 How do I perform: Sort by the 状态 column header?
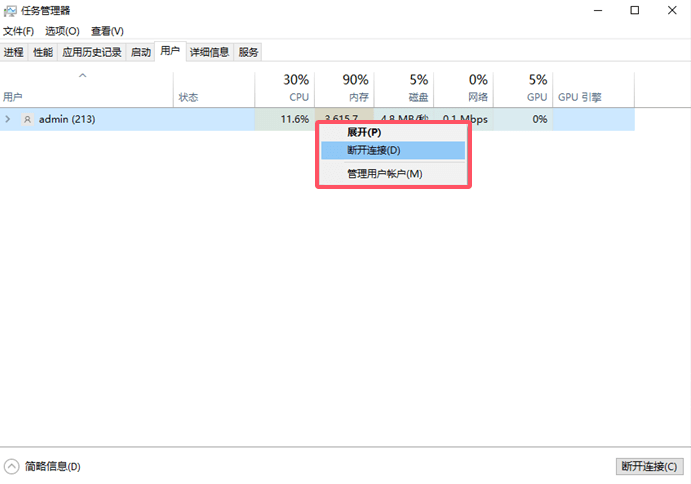214,89
